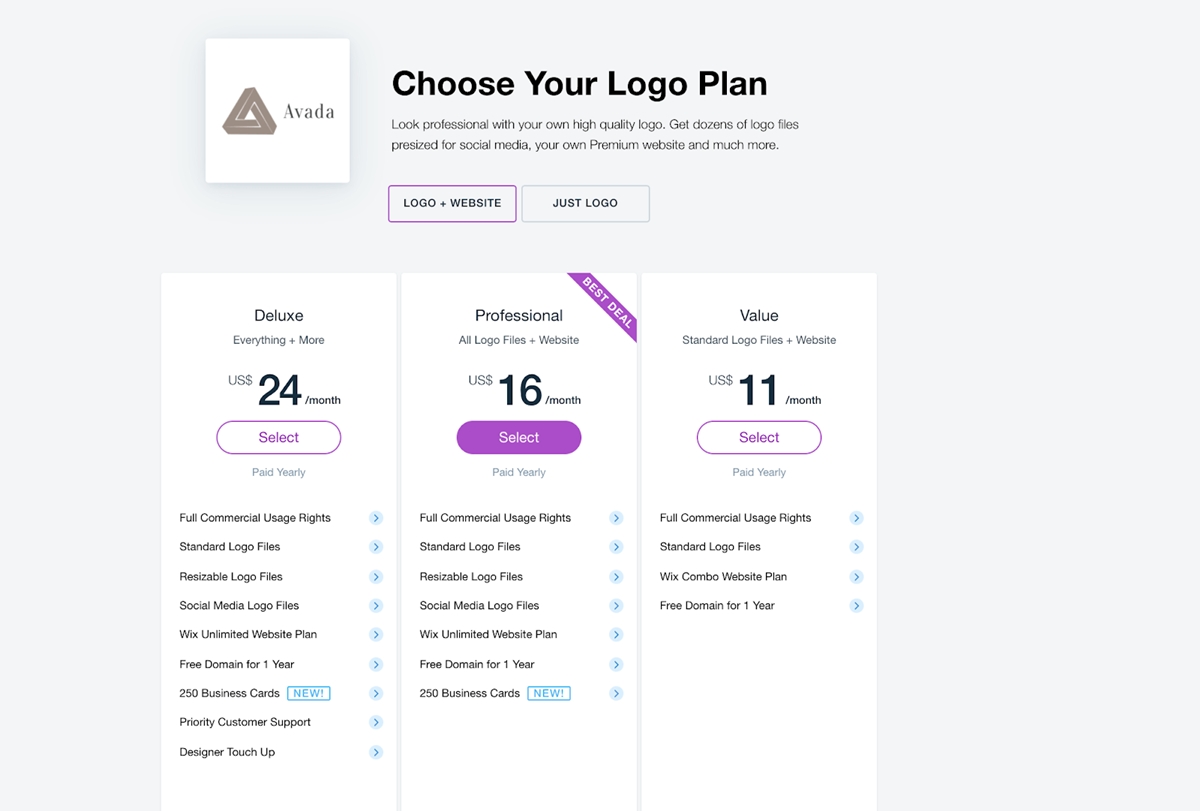
Task: Click the Avada logo thumbnail
Action: [277, 111]
